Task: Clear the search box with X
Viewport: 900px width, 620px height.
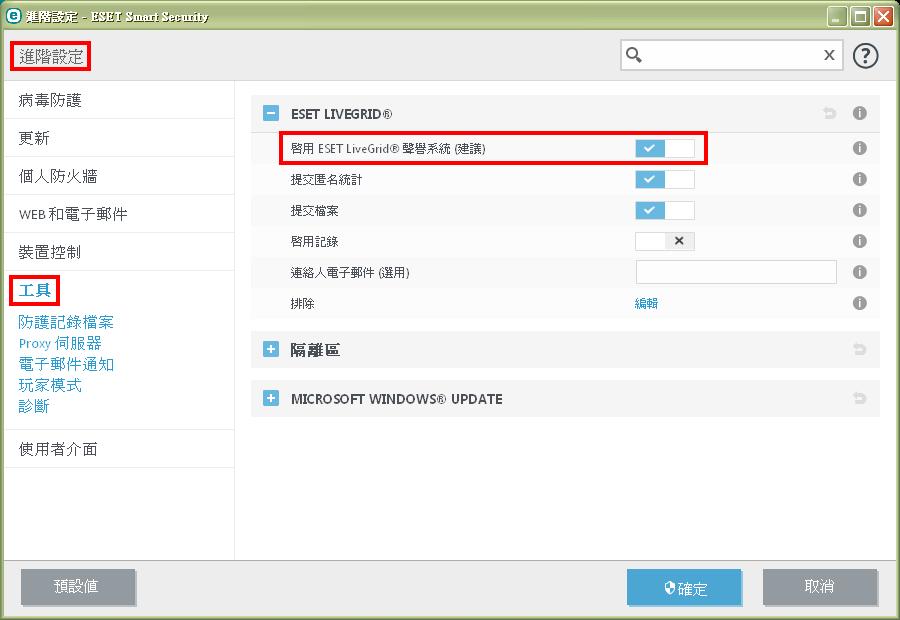Action: [x=829, y=55]
